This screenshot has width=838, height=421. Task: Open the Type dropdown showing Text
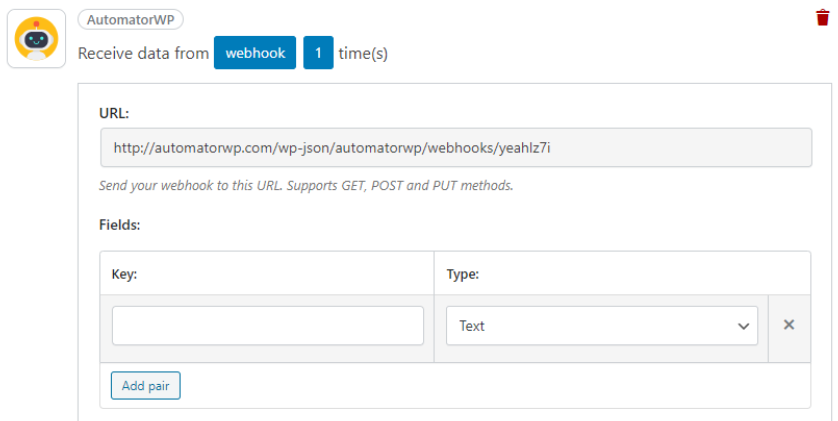602,325
